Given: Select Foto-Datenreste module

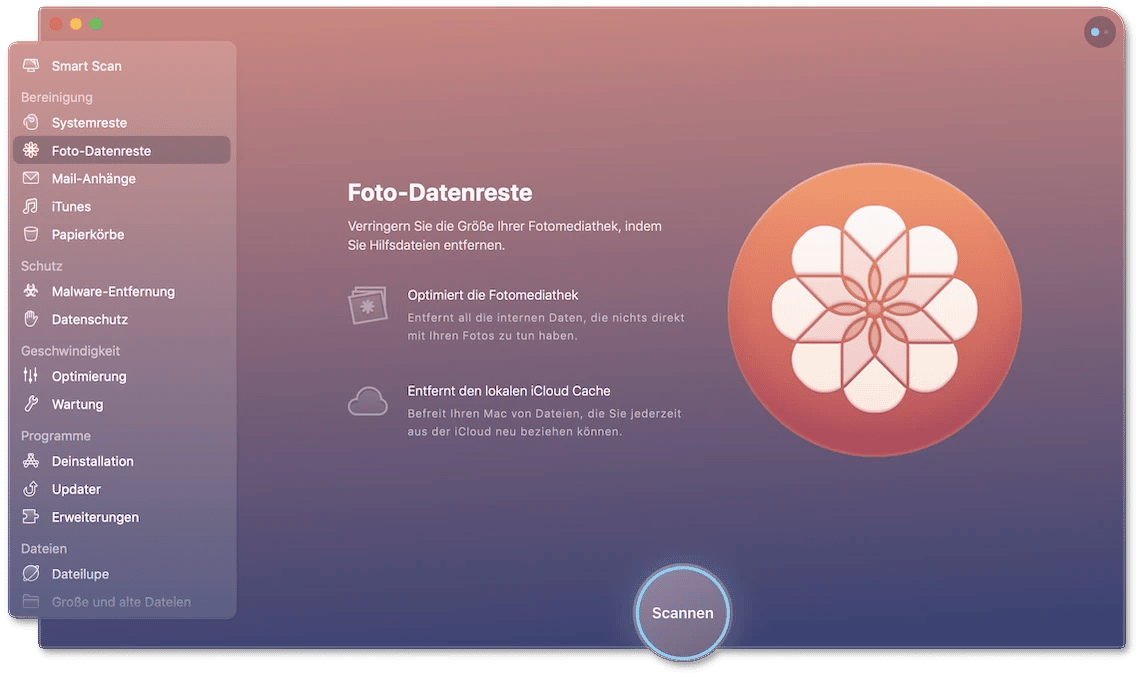Looking at the screenshot, I should 121,150.
